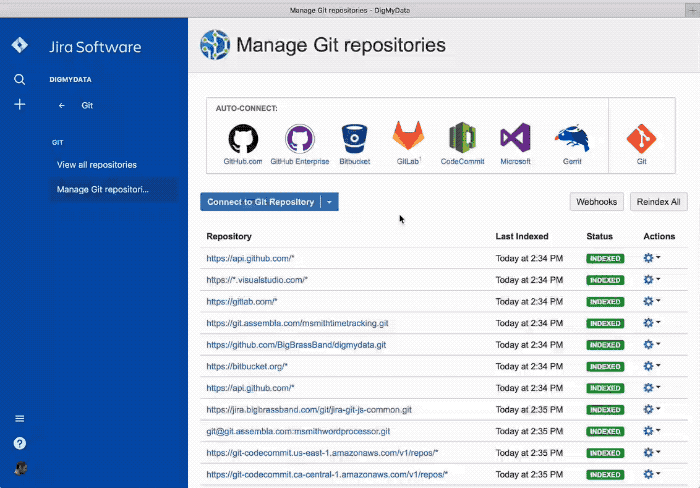The height and width of the screenshot is (488, 700).
Task: Open the us-east-1 codecommit repository link
Action: [x=322, y=453]
